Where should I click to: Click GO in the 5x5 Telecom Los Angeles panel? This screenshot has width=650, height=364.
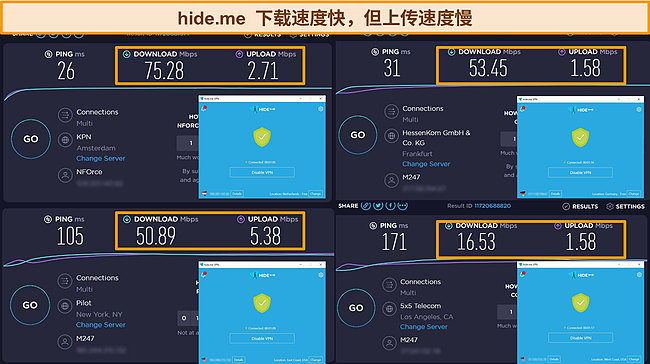[356, 308]
